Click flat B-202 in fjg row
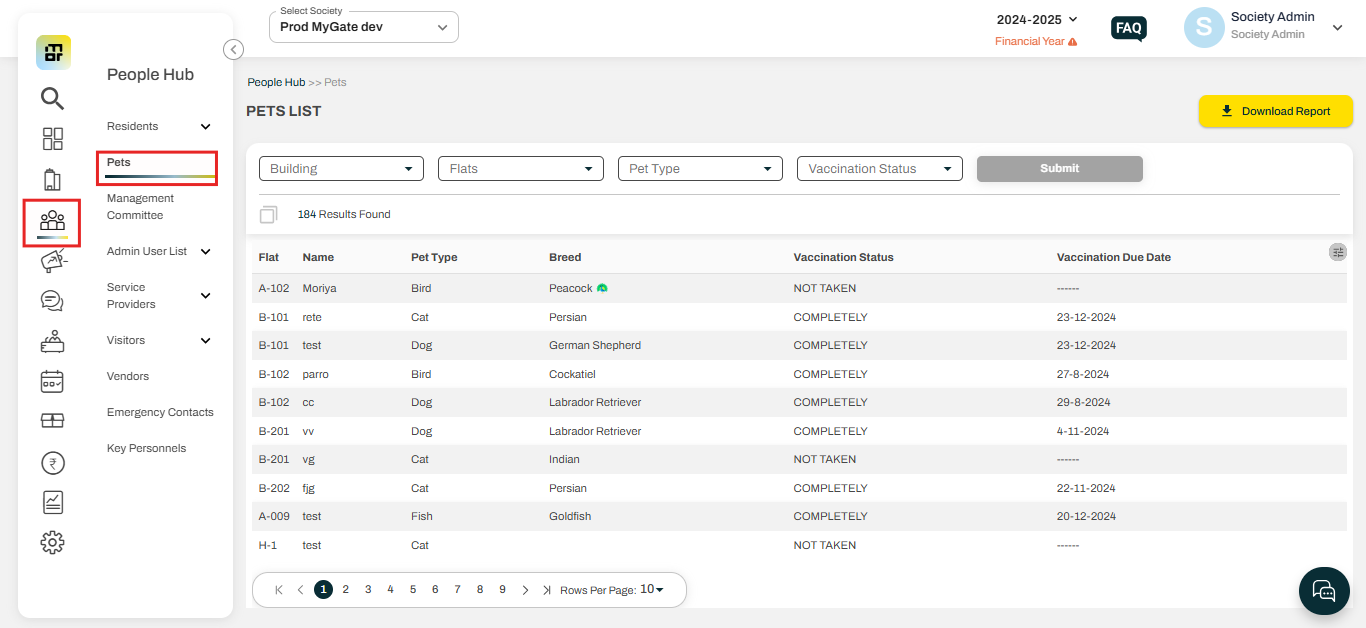 [274, 488]
